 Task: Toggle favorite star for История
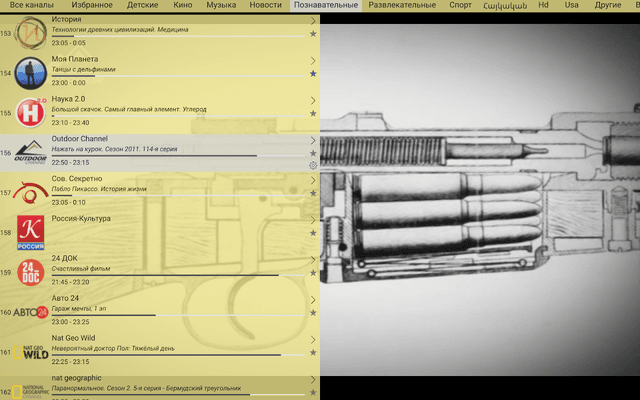point(313,33)
